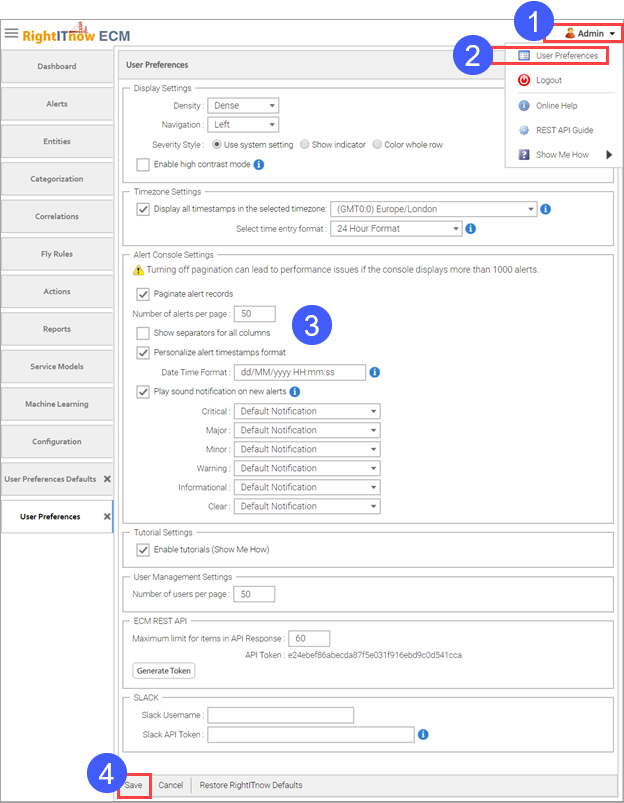Click the Slack Username input field

pyautogui.click(x=280, y=715)
